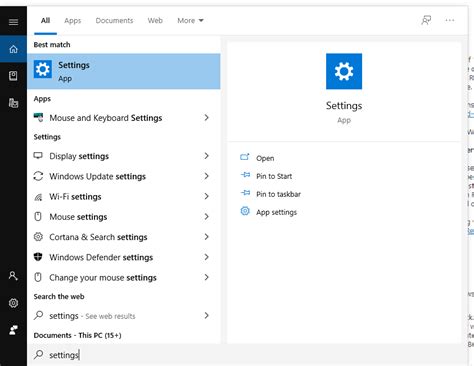The width and height of the screenshot is (474, 366).
Task: Open the feedback icon at top right
Action: (x=426, y=20)
